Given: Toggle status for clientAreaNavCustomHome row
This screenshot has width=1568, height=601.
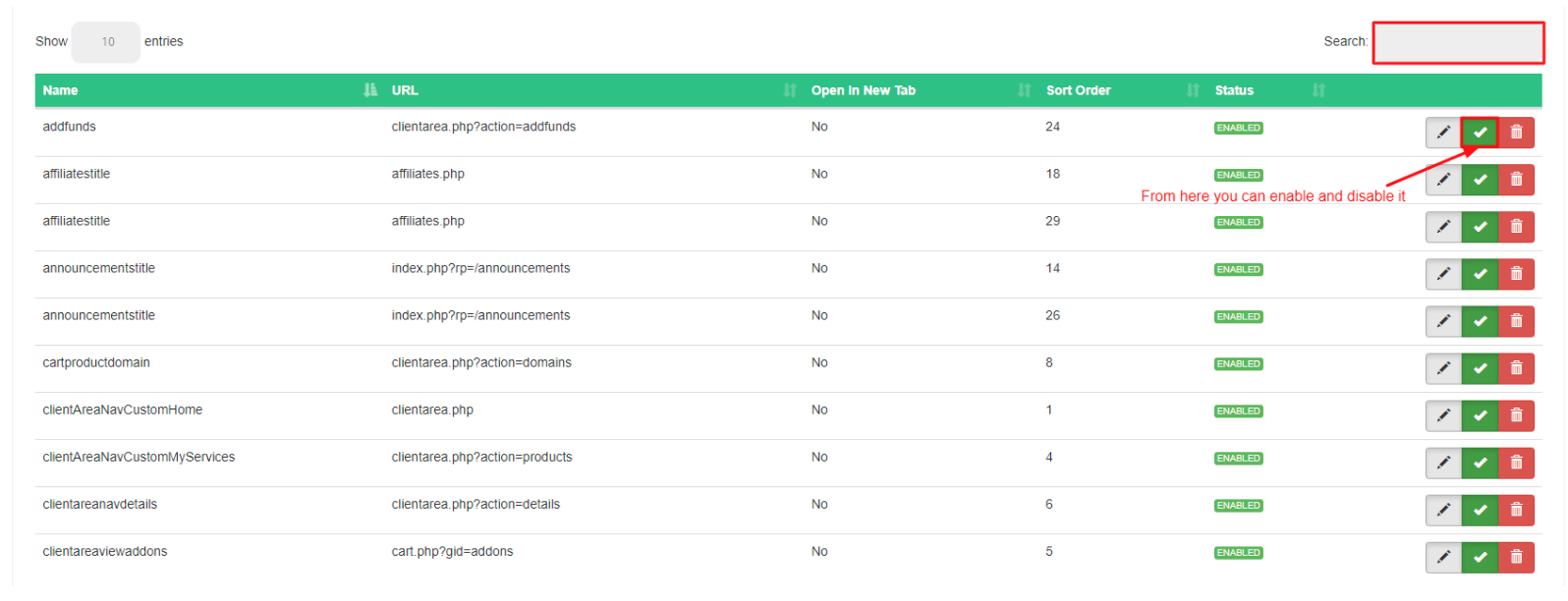Looking at the screenshot, I should [x=1479, y=415].
